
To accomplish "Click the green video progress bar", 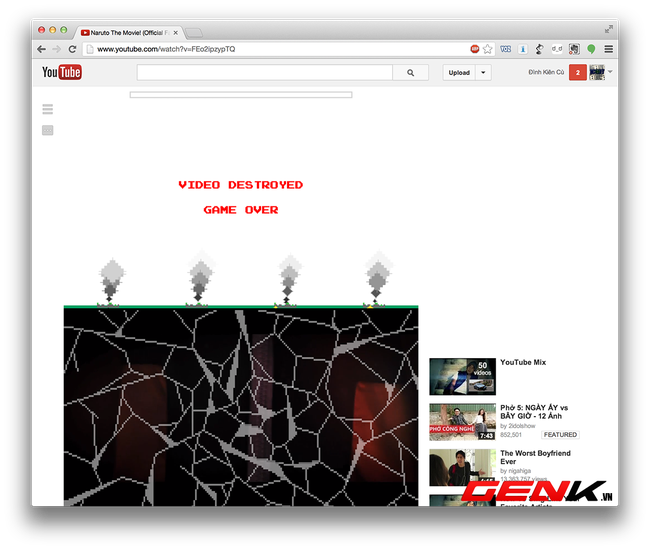I will [x=241, y=307].
